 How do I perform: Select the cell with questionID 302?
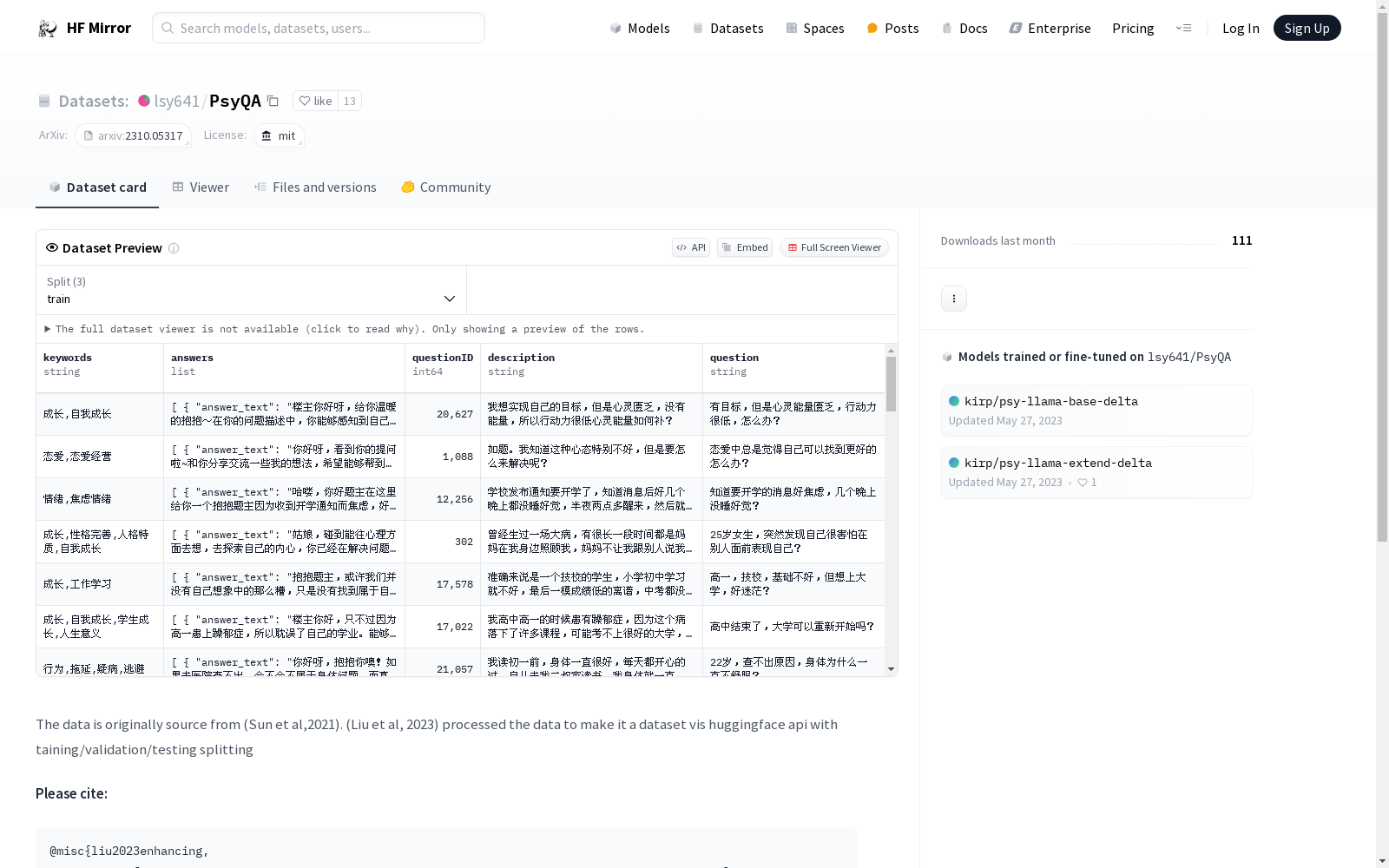(x=443, y=542)
